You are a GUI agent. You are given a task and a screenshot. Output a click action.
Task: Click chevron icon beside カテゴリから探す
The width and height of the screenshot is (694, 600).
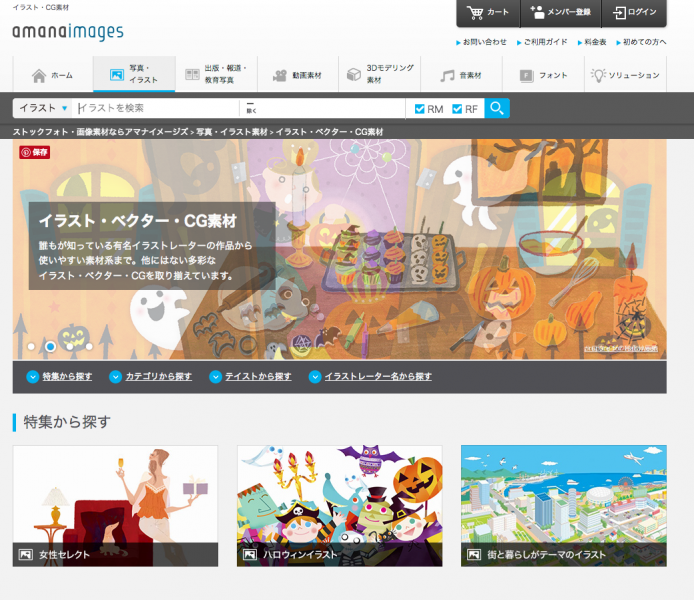point(116,377)
